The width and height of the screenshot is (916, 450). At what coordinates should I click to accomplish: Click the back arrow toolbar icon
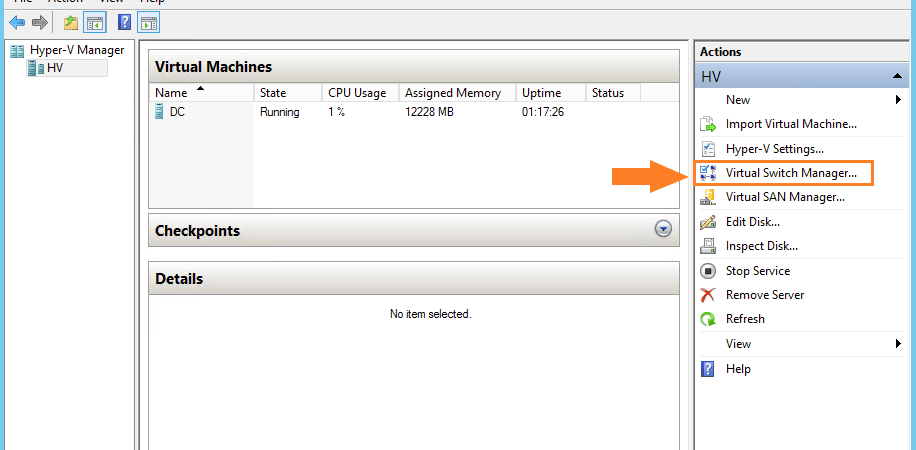point(17,23)
